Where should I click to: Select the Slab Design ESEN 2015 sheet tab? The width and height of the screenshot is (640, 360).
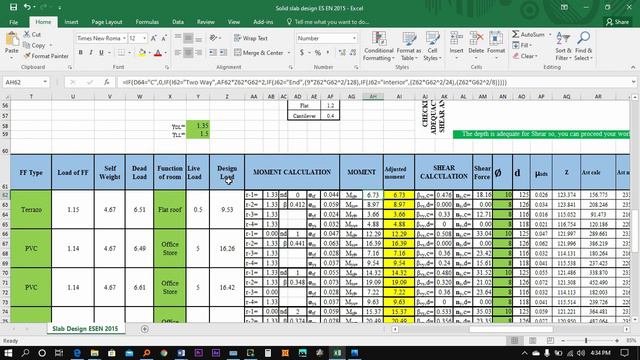[x=85, y=329]
